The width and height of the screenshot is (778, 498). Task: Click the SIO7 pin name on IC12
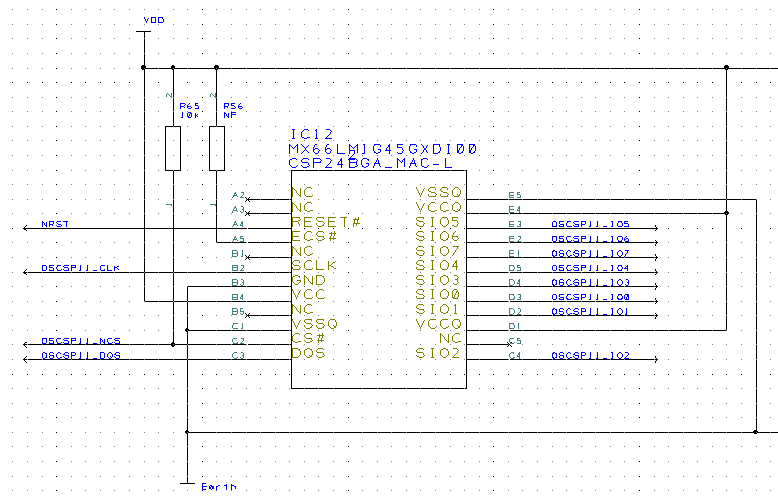438,251
